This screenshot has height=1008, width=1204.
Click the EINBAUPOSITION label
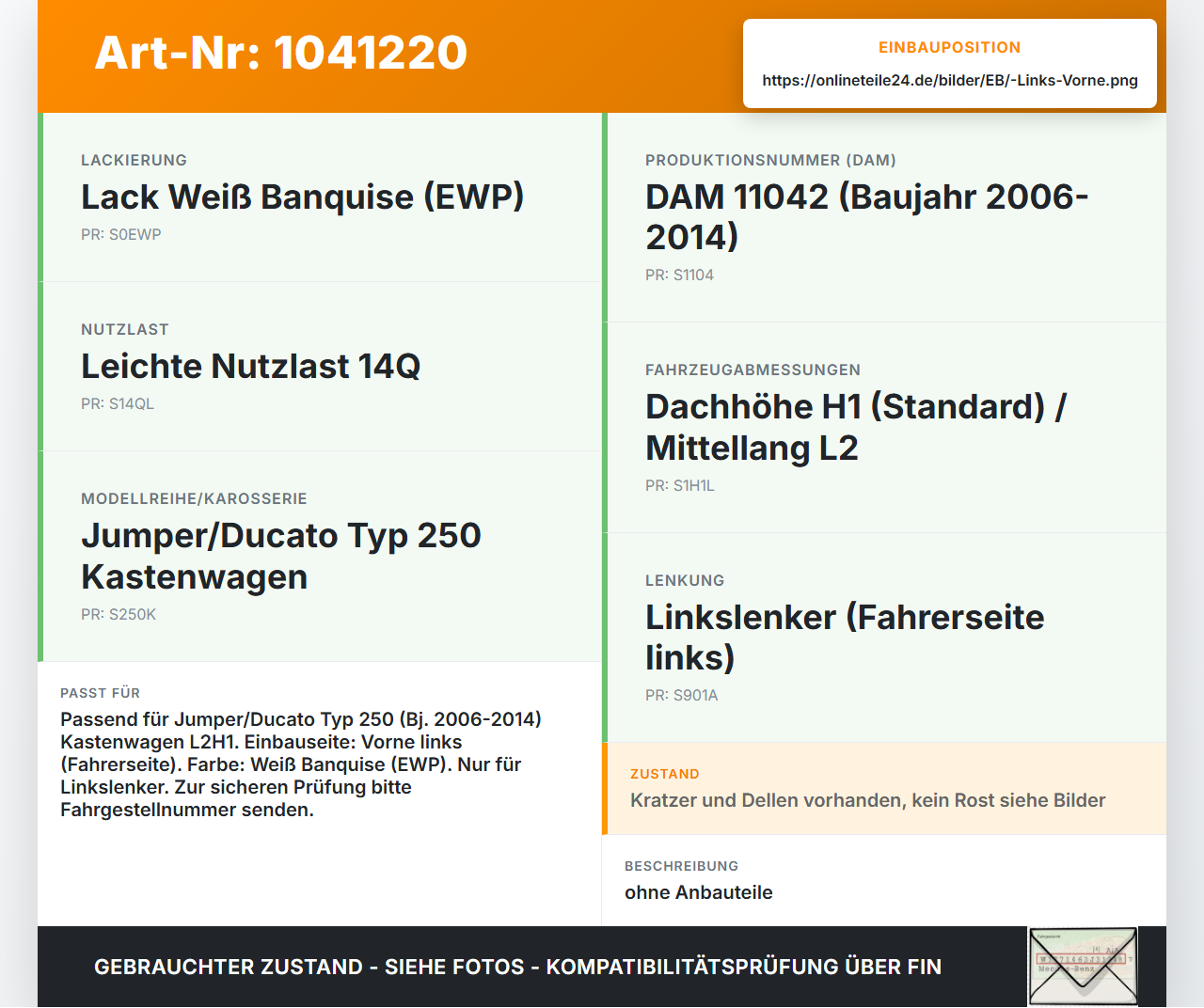(x=950, y=47)
